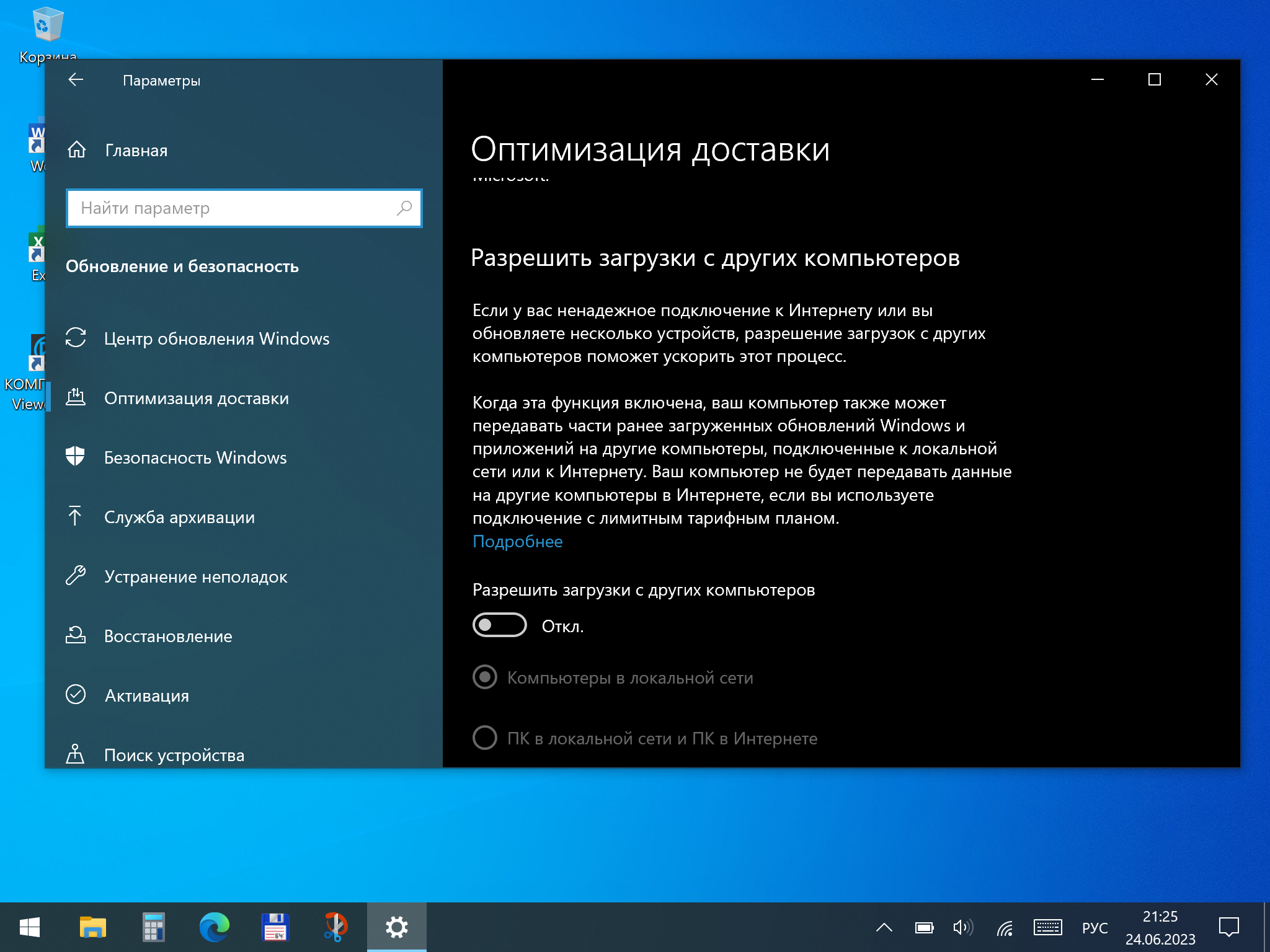
Task: Click the Settings gear taskbar icon
Action: (397, 927)
